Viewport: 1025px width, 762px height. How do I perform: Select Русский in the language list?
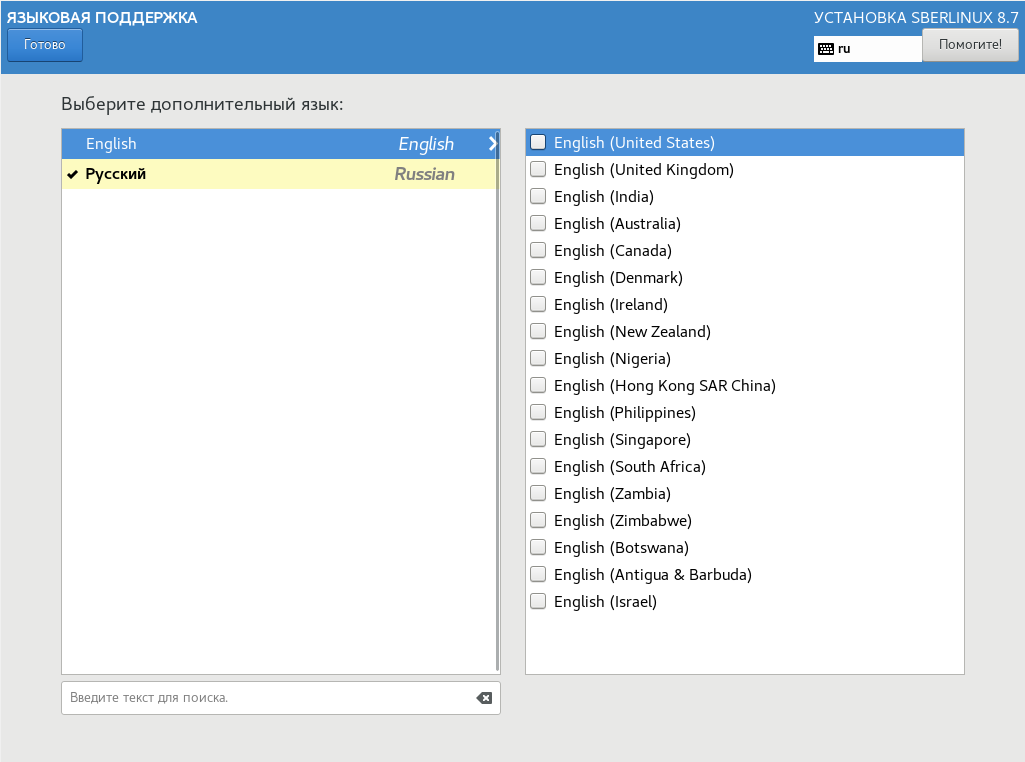click(x=116, y=174)
